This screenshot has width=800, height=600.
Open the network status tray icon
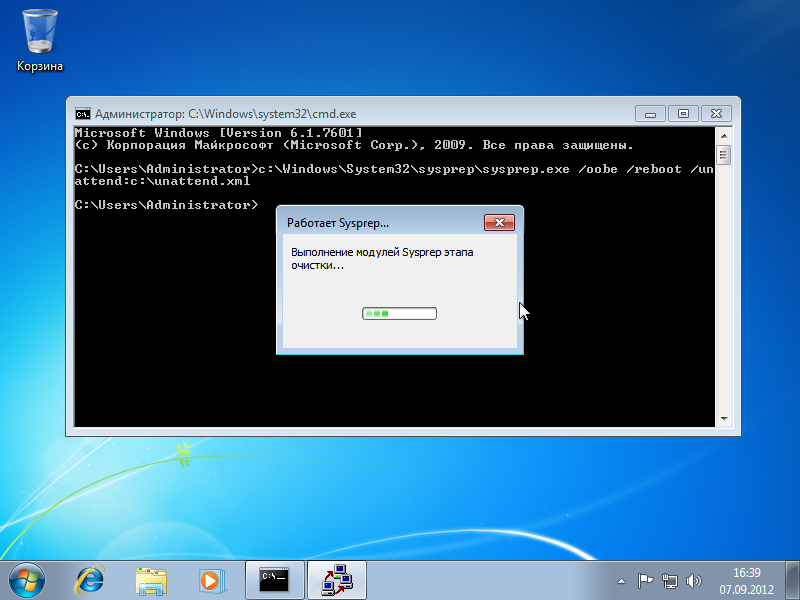point(669,581)
